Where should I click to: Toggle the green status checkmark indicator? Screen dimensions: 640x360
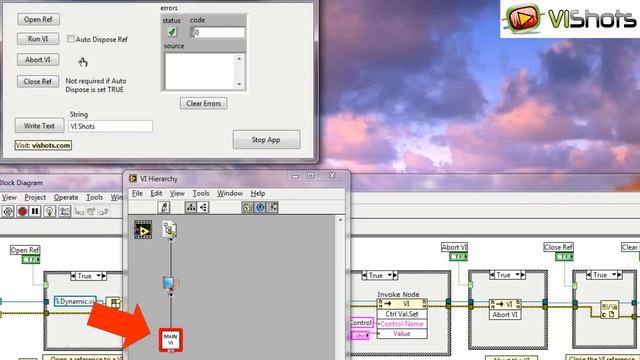(172, 31)
